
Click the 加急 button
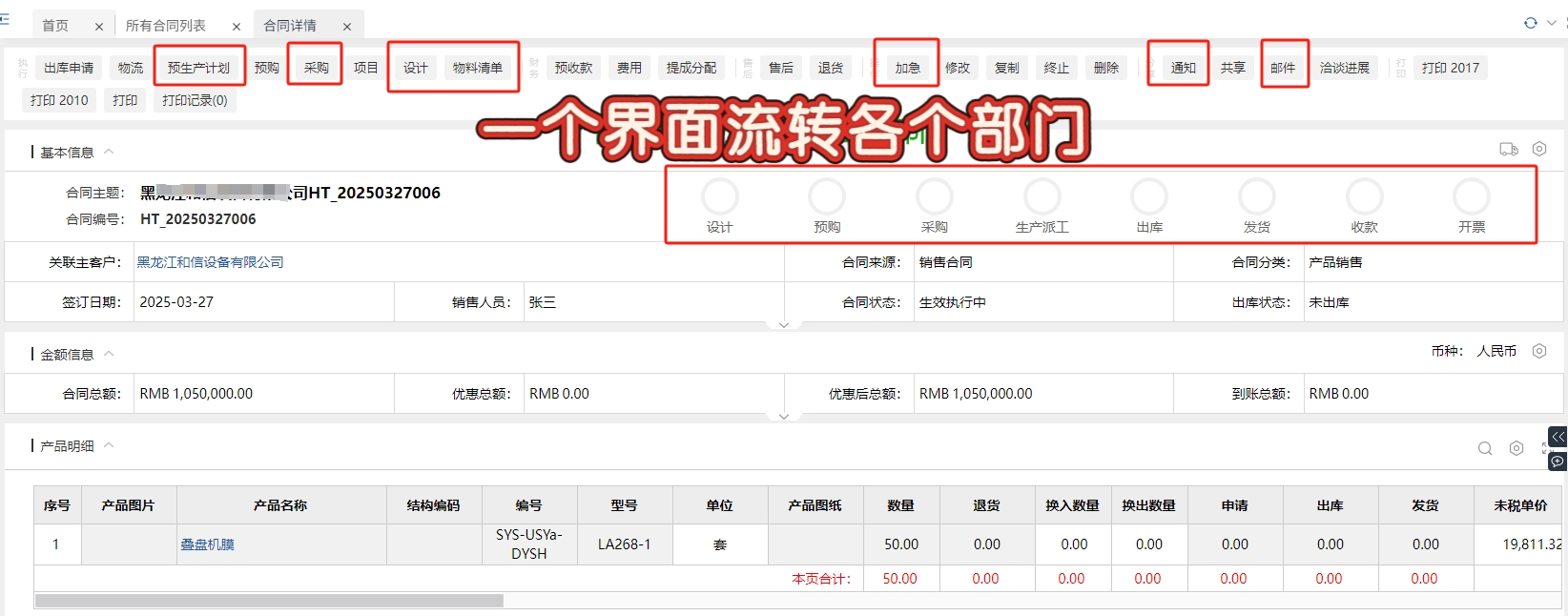tap(908, 68)
